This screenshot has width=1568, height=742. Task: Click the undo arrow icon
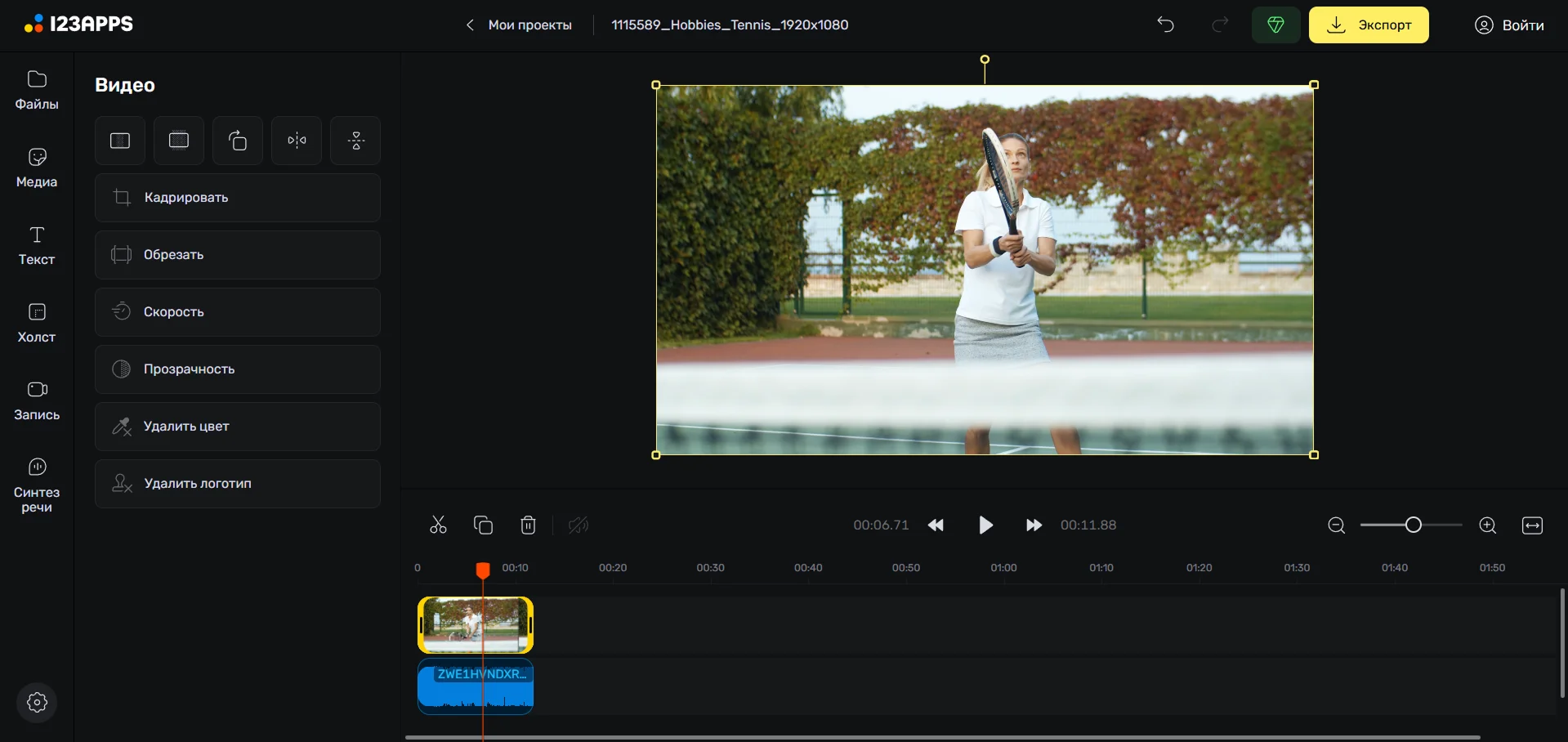(x=1165, y=25)
